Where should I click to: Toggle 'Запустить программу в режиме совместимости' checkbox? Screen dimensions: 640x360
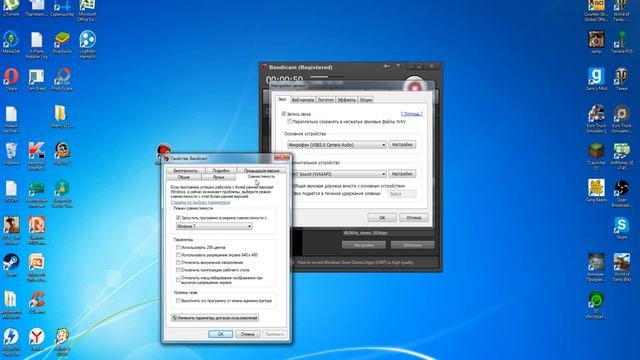pos(178,218)
